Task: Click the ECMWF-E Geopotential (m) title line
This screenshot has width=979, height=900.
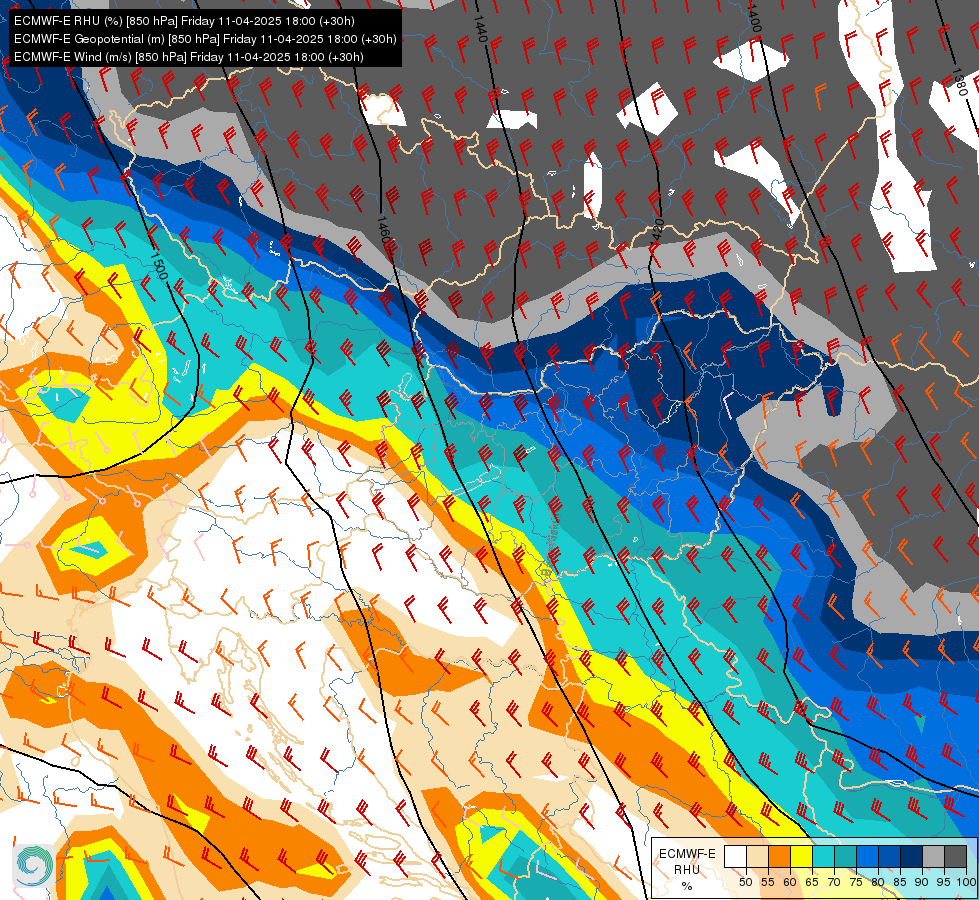Action: (x=205, y=39)
